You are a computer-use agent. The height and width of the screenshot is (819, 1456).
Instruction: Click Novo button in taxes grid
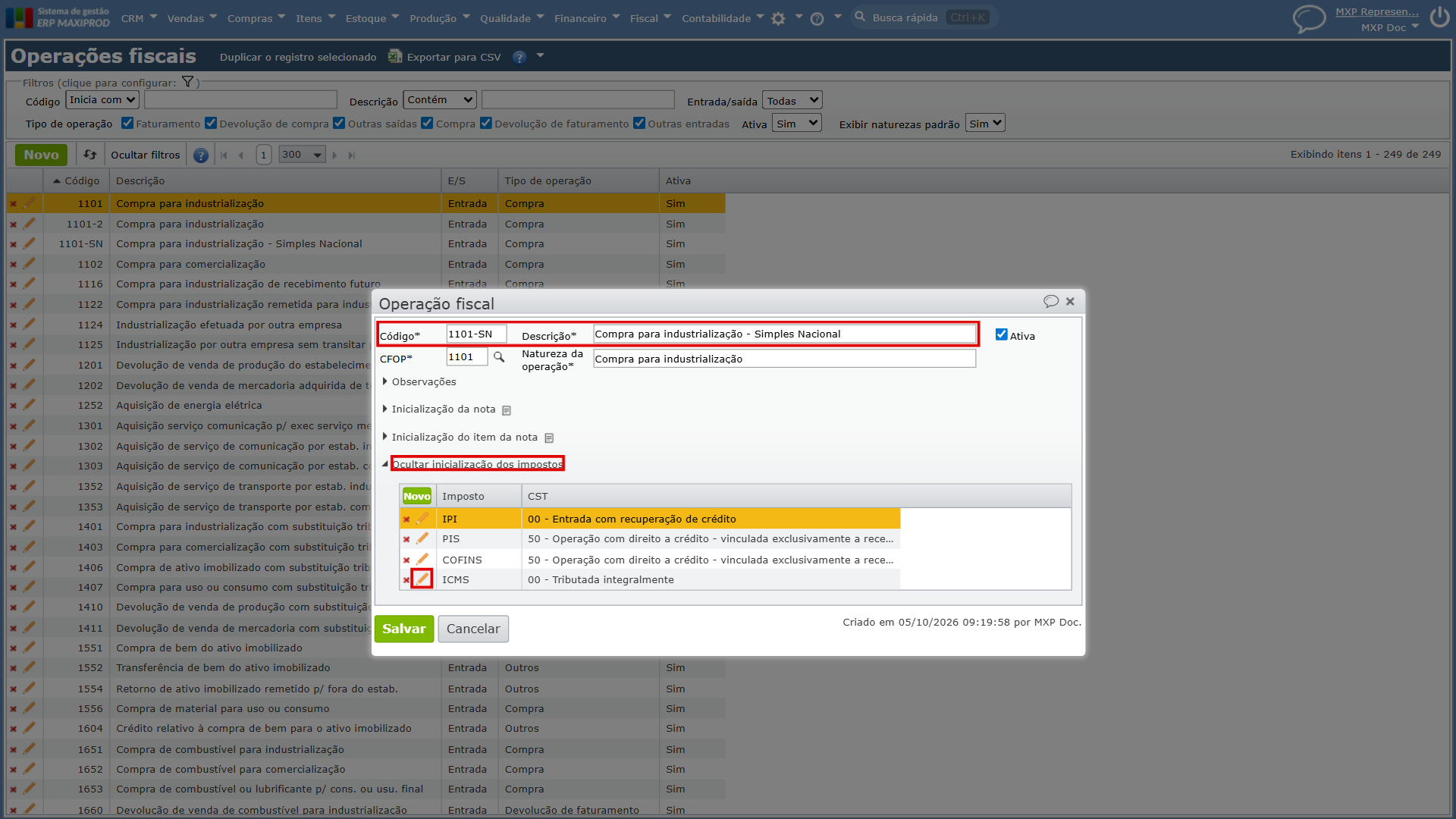416,496
